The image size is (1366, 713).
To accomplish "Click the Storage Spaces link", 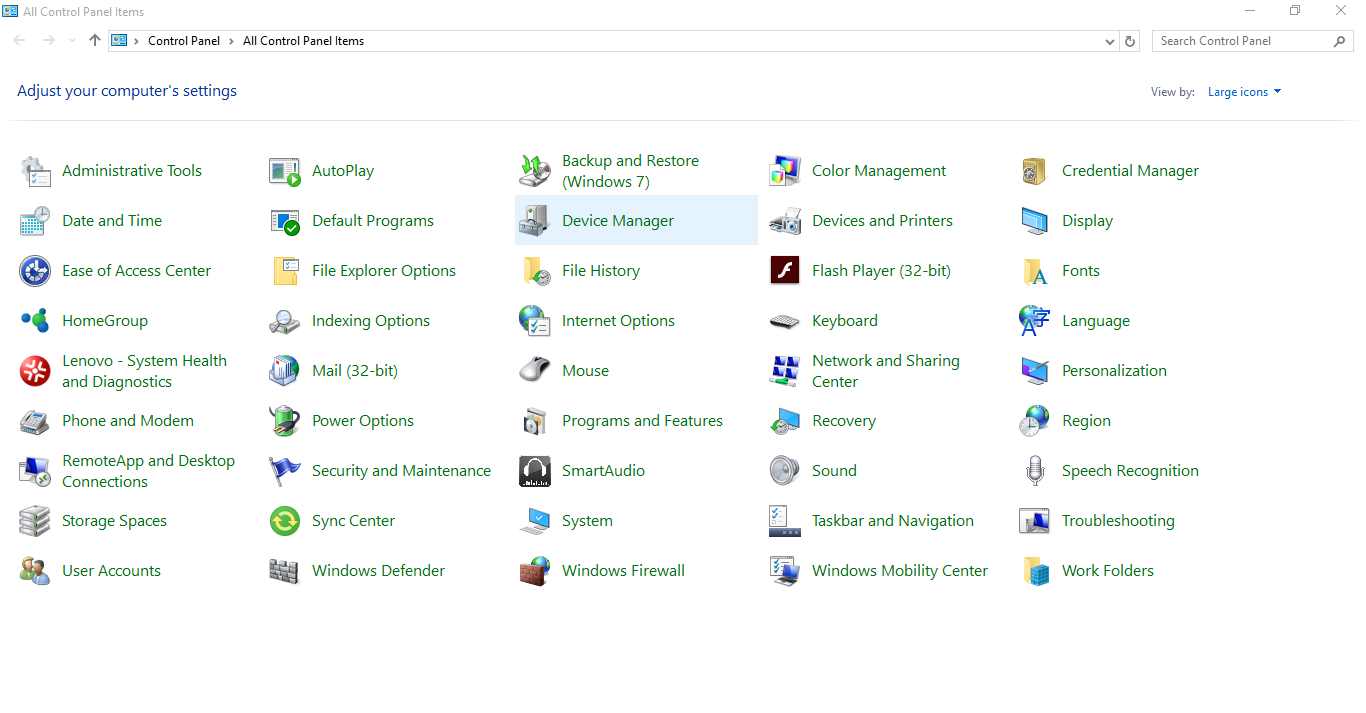I will pyautogui.click(x=114, y=521).
